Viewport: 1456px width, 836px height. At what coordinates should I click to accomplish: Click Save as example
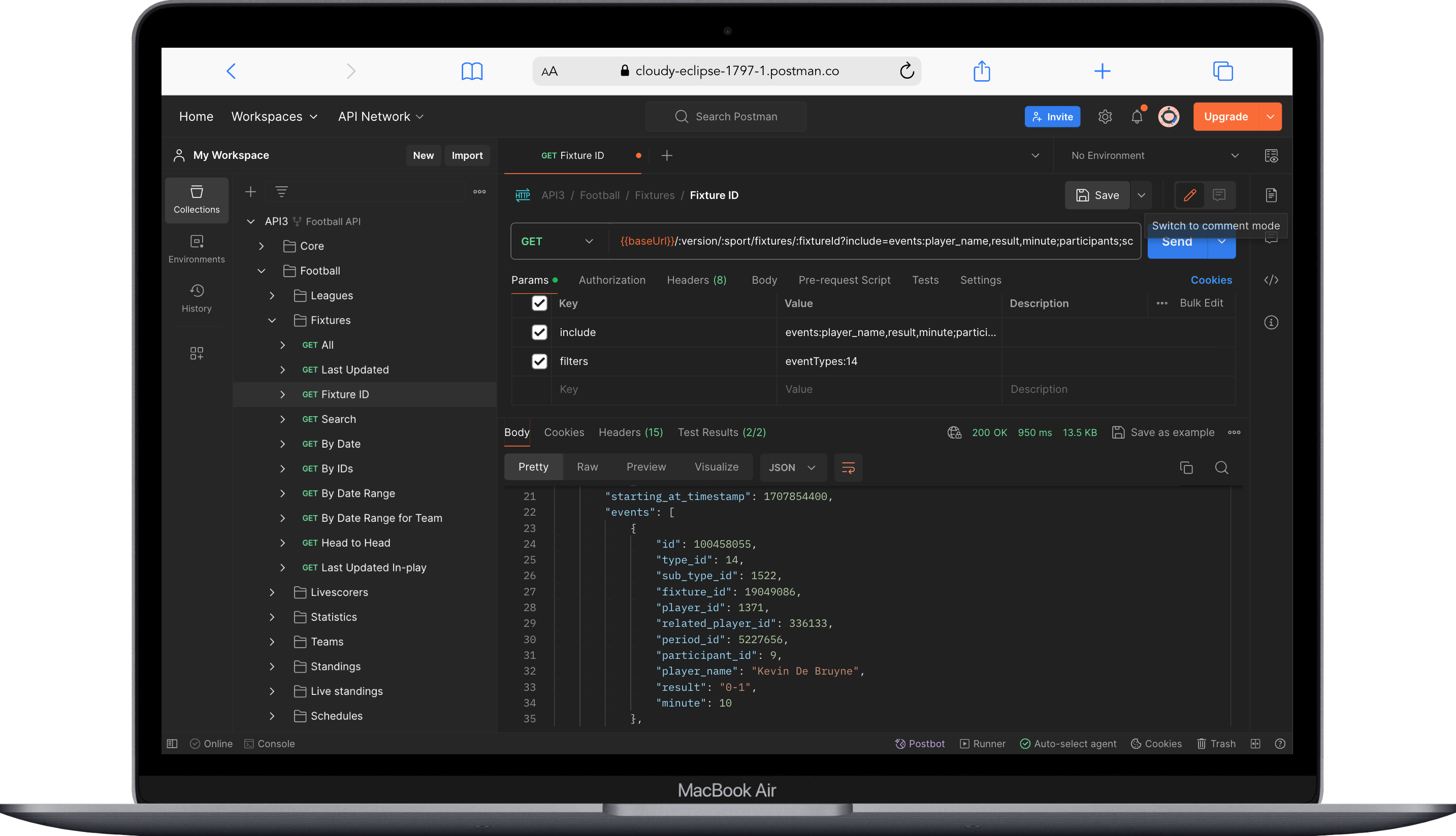(1163, 432)
